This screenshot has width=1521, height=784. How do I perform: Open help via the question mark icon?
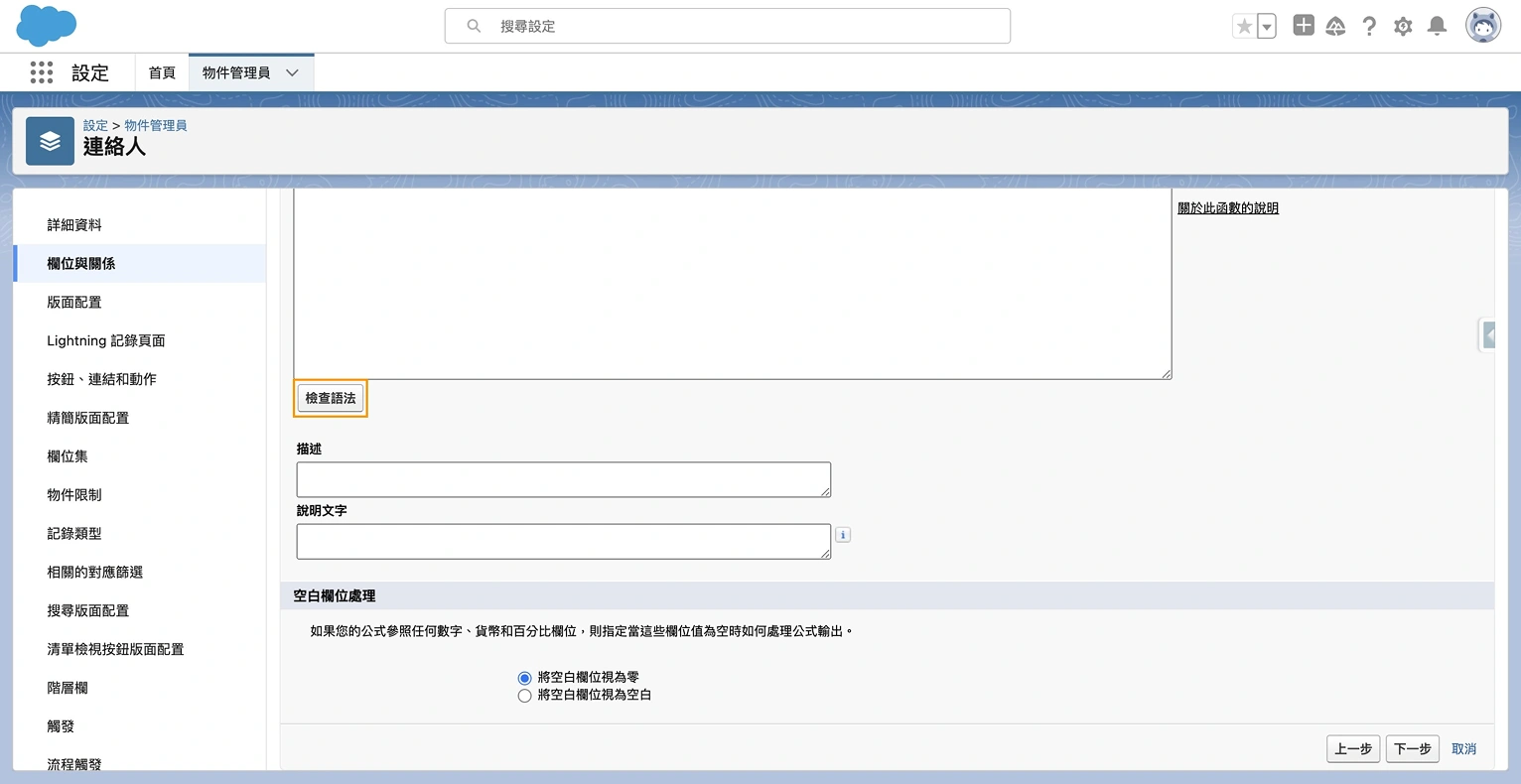coord(1369,25)
